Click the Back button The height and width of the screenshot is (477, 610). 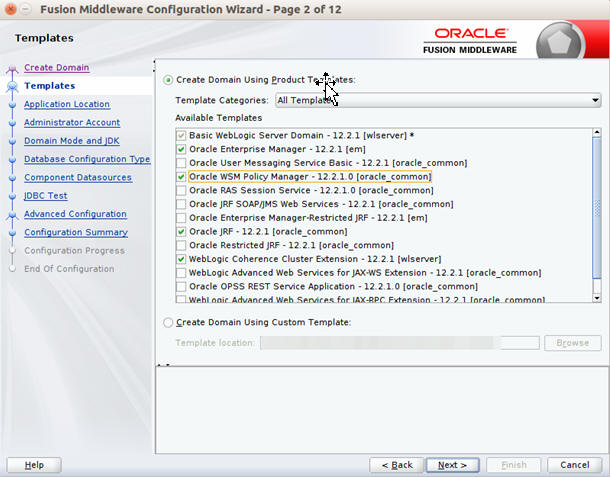click(397, 465)
